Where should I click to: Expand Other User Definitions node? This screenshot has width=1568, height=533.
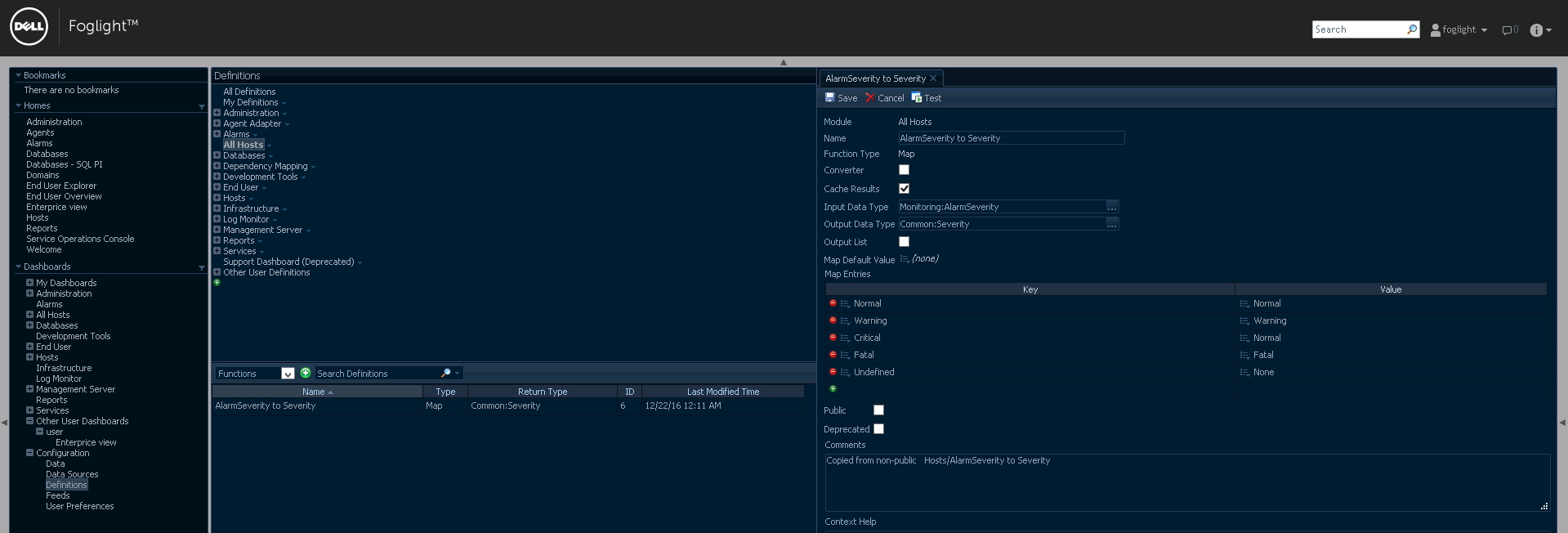217,272
